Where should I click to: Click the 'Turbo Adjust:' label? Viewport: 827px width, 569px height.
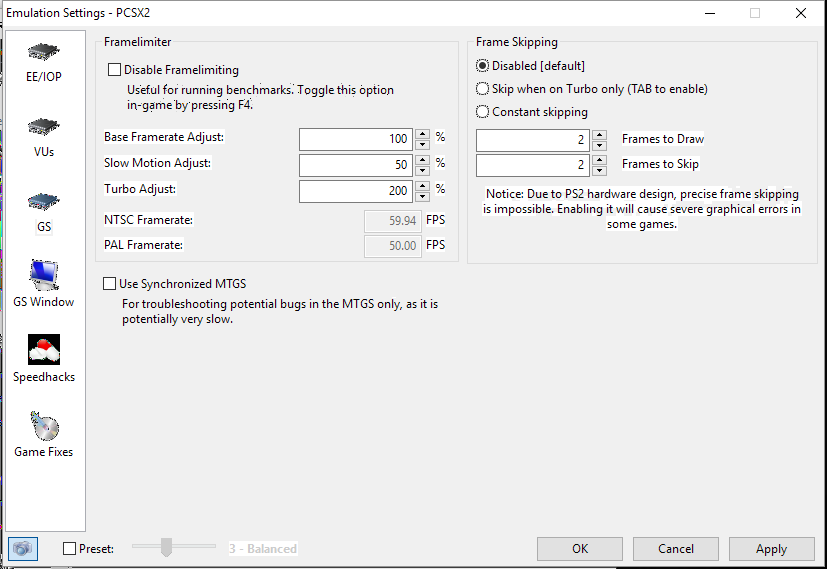point(140,189)
